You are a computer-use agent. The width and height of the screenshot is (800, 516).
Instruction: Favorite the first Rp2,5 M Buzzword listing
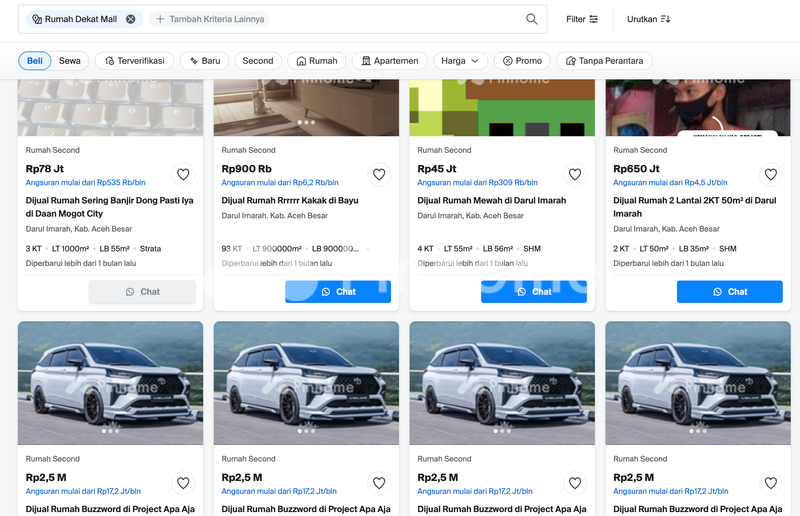pos(183,483)
